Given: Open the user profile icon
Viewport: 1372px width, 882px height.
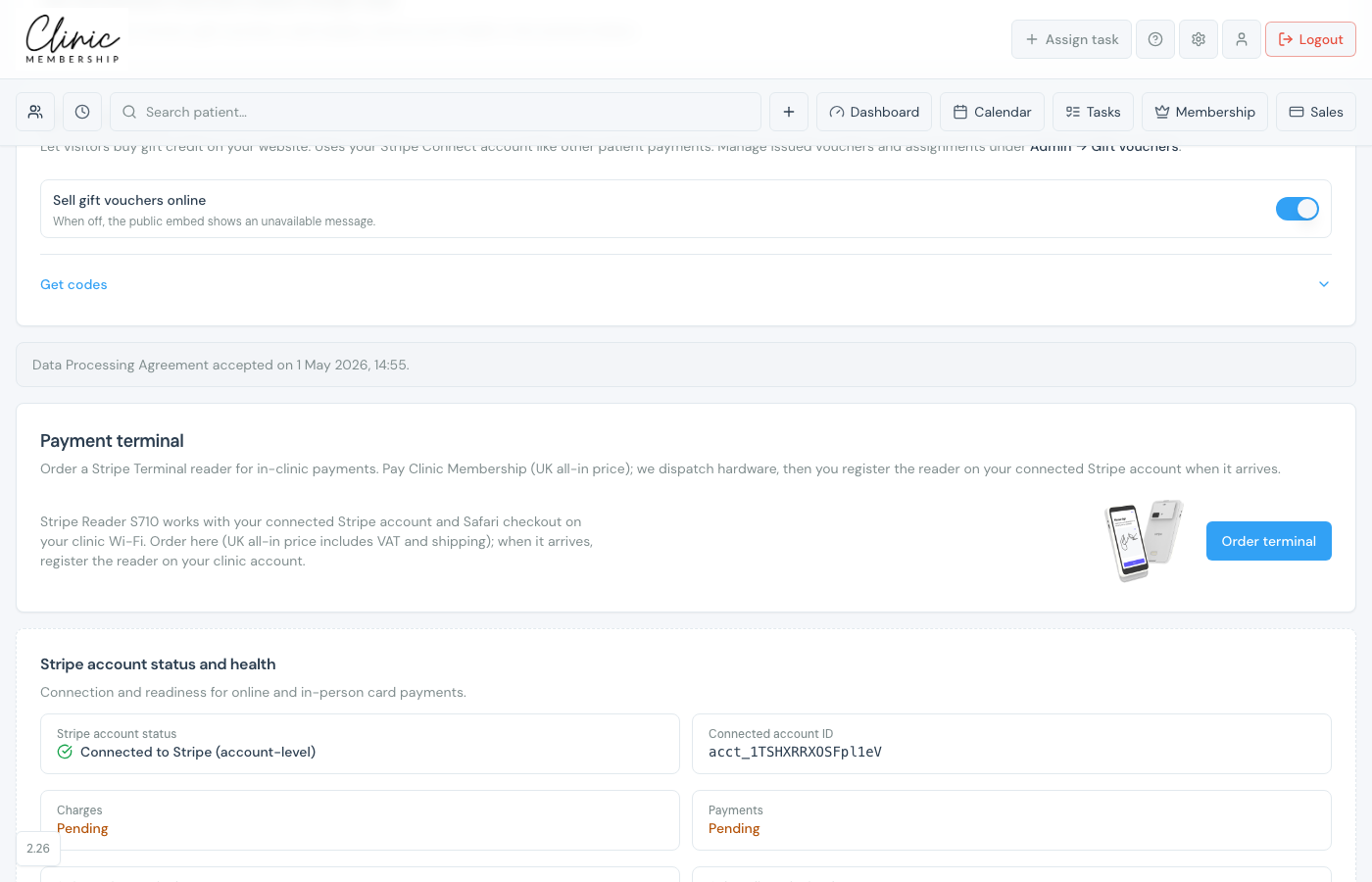Looking at the screenshot, I should [x=1242, y=39].
